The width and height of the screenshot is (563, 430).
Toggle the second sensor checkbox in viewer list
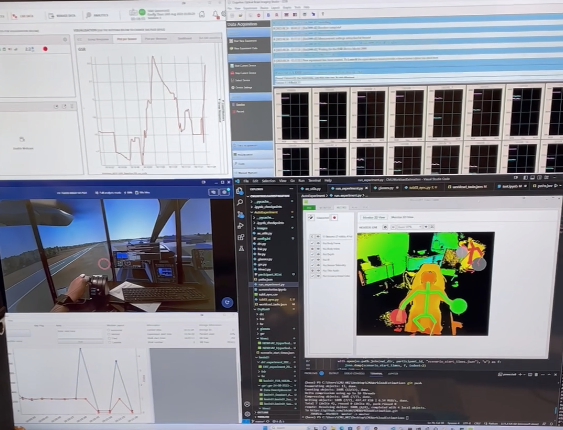tap(312, 249)
